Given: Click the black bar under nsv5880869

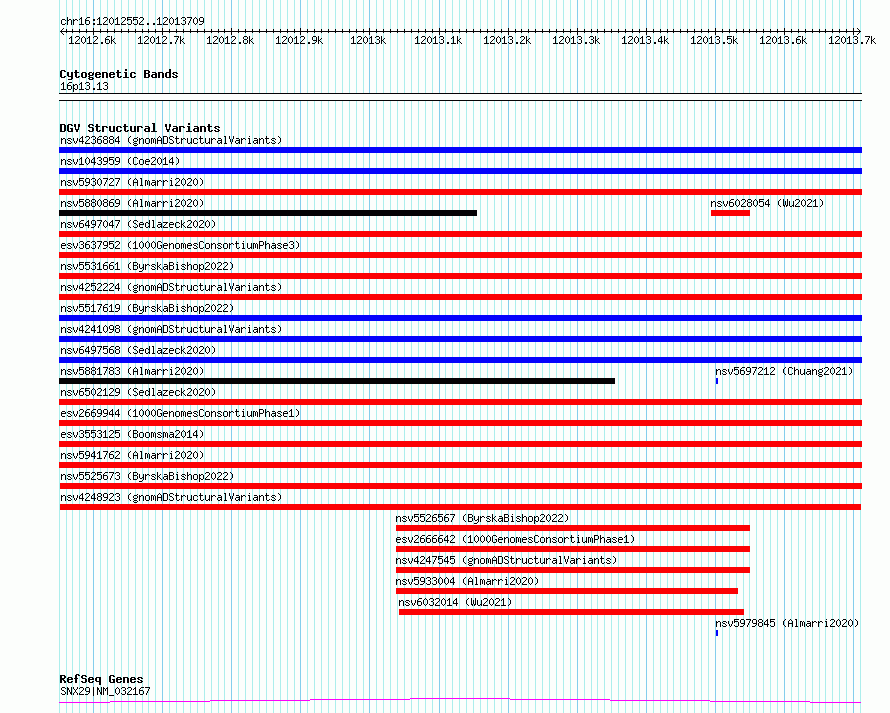Looking at the screenshot, I should (268, 213).
